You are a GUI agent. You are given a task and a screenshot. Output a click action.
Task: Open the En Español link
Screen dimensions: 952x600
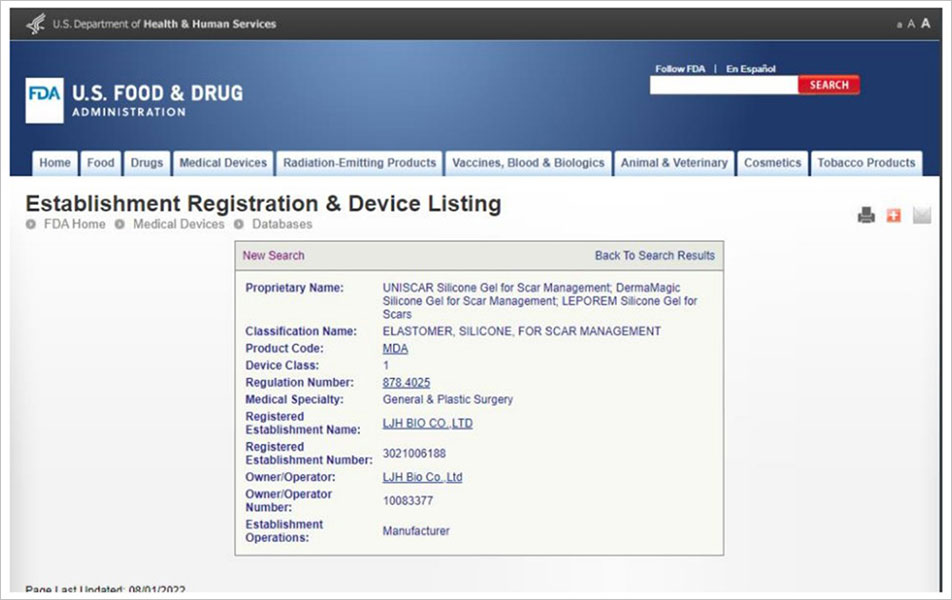(x=750, y=69)
